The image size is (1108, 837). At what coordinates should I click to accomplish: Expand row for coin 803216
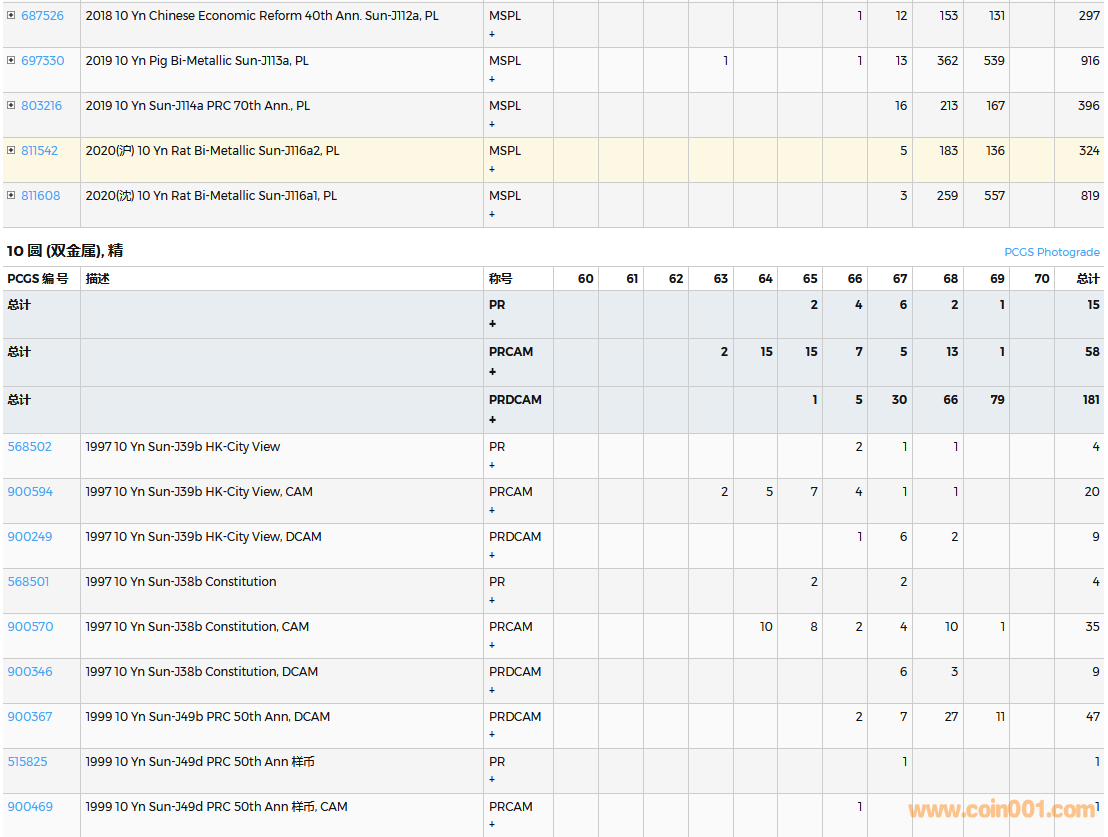[11, 106]
